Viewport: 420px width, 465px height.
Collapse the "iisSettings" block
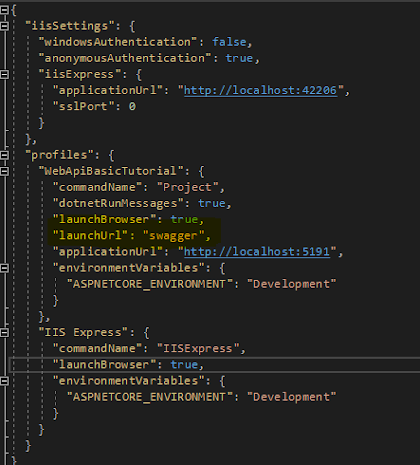pos(4,26)
